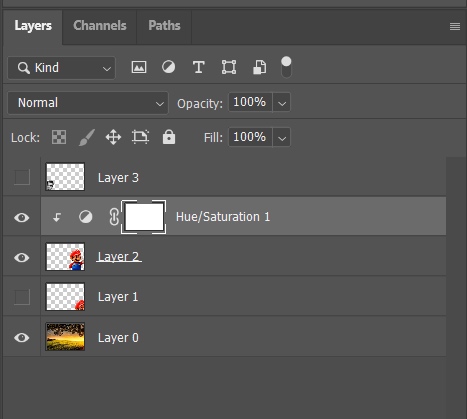Show hidden Layer 3 visibility box

pos(22,177)
